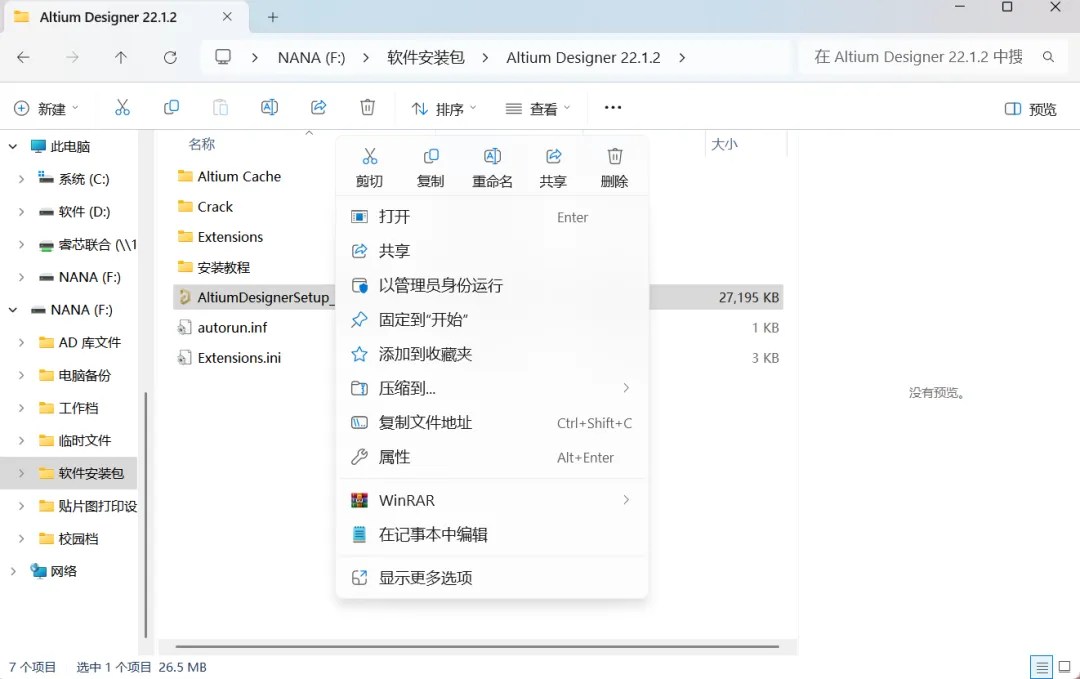Click the 名称 column header
This screenshot has height=679, width=1080.
tap(202, 144)
